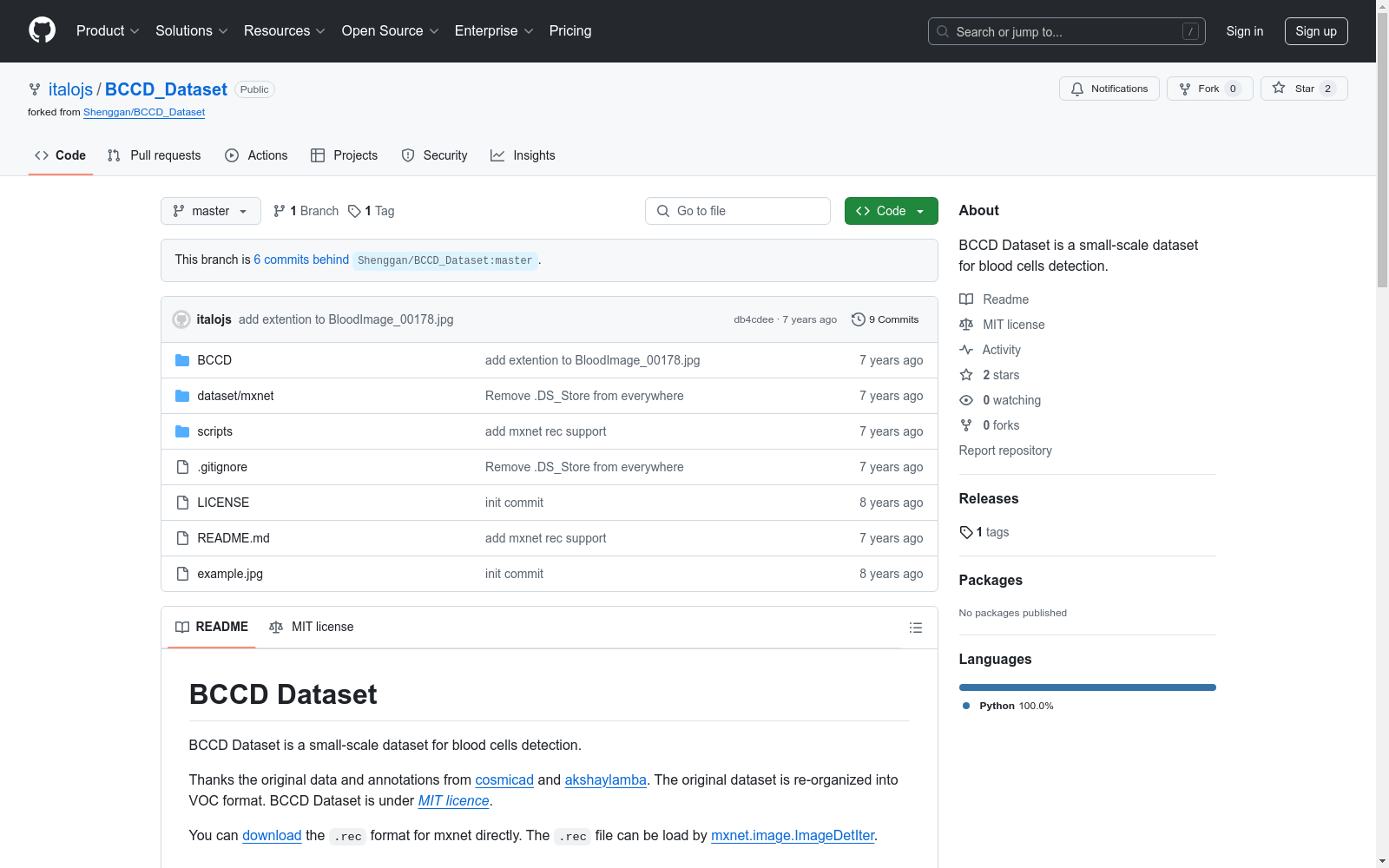Click the scripts folder icon
The width and height of the screenshot is (1389, 868).
182,431
